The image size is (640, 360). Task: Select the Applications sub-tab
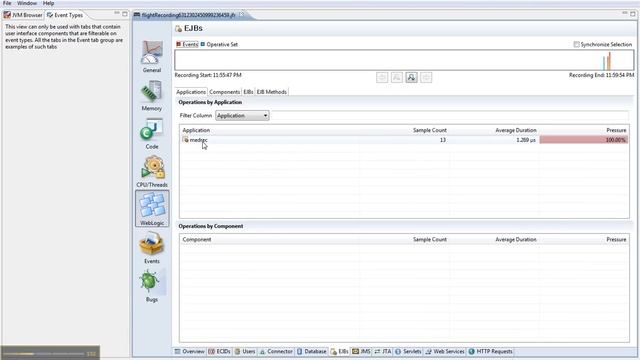[191, 92]
